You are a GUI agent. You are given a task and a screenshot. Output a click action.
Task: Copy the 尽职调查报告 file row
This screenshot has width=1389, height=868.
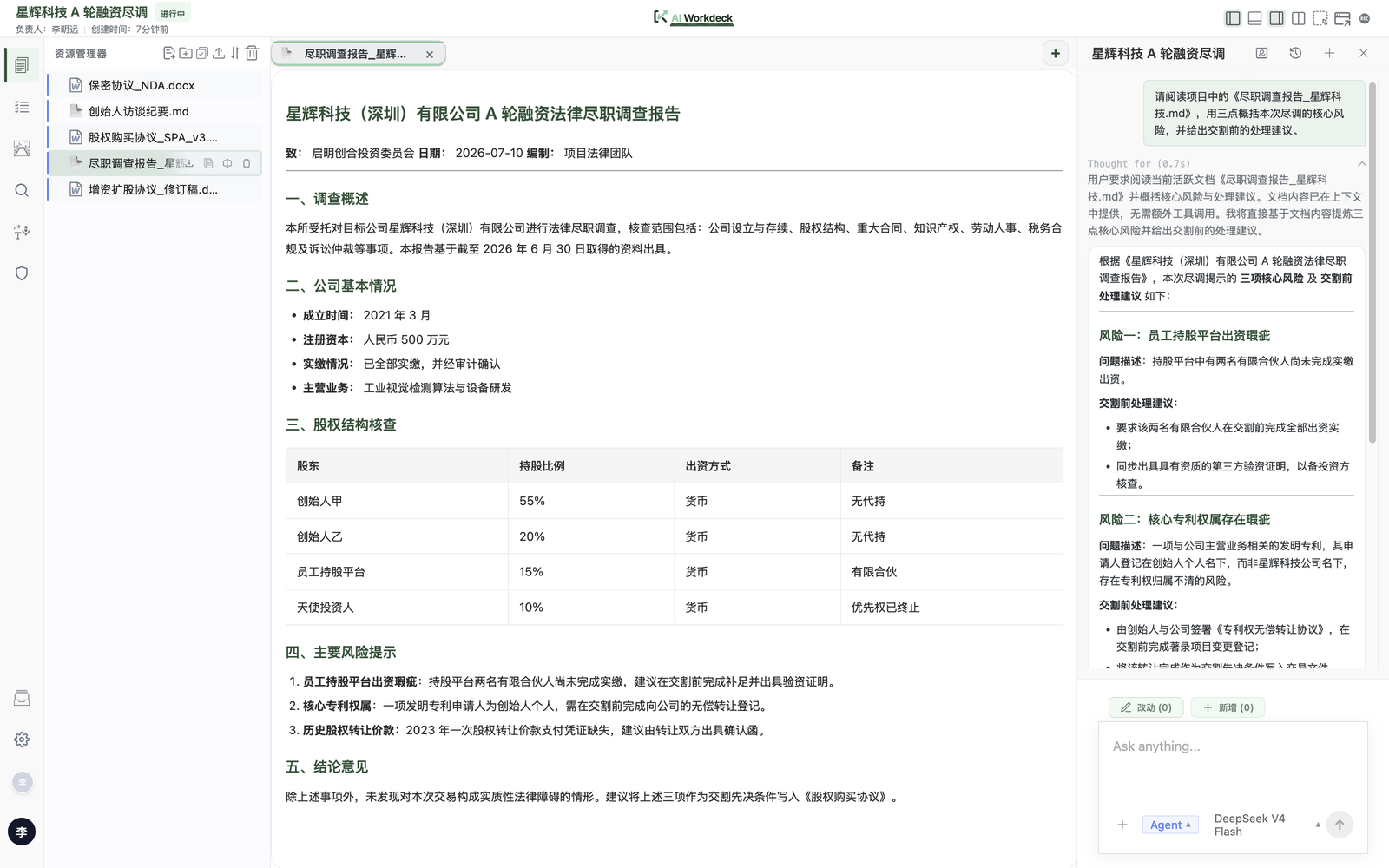click(208, 163)
